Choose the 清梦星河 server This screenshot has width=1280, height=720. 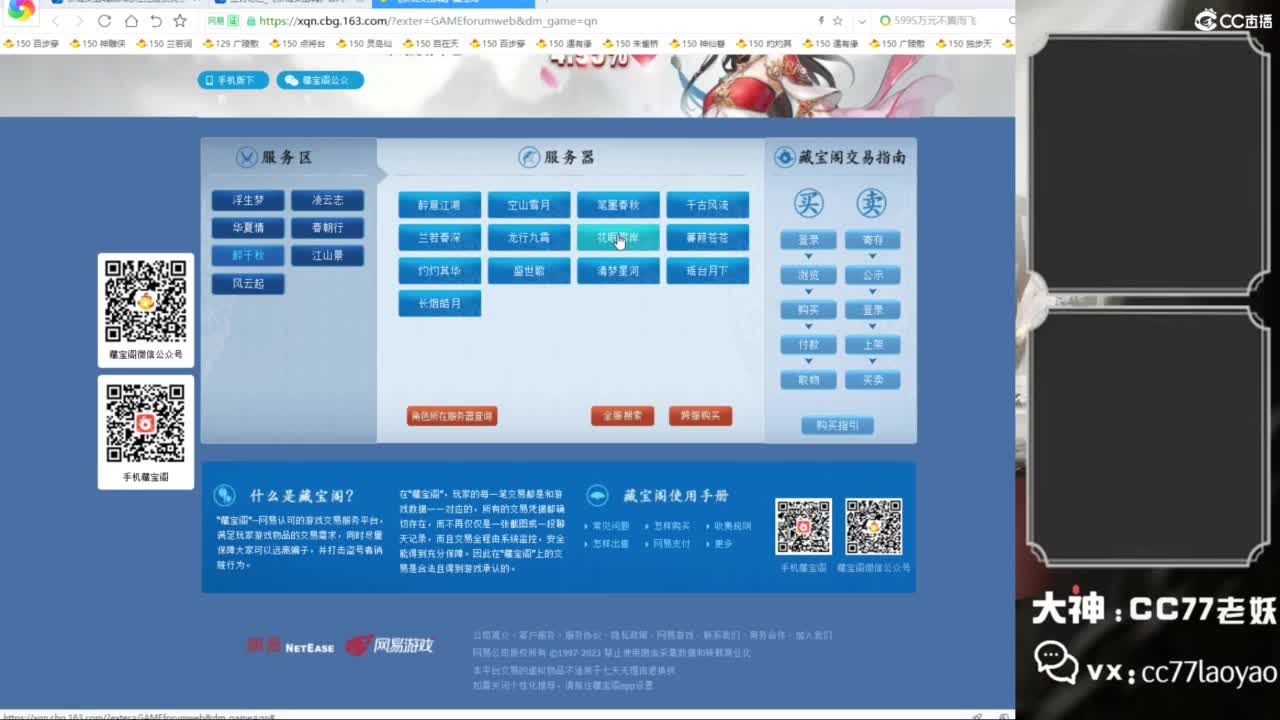(618, 271)
